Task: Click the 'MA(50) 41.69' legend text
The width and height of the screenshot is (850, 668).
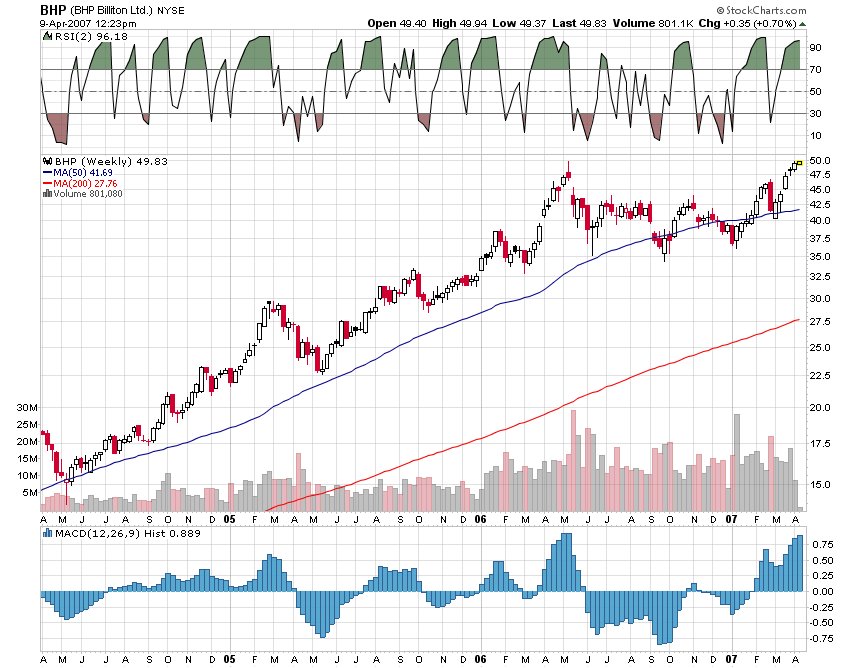Action: (83, 172)
